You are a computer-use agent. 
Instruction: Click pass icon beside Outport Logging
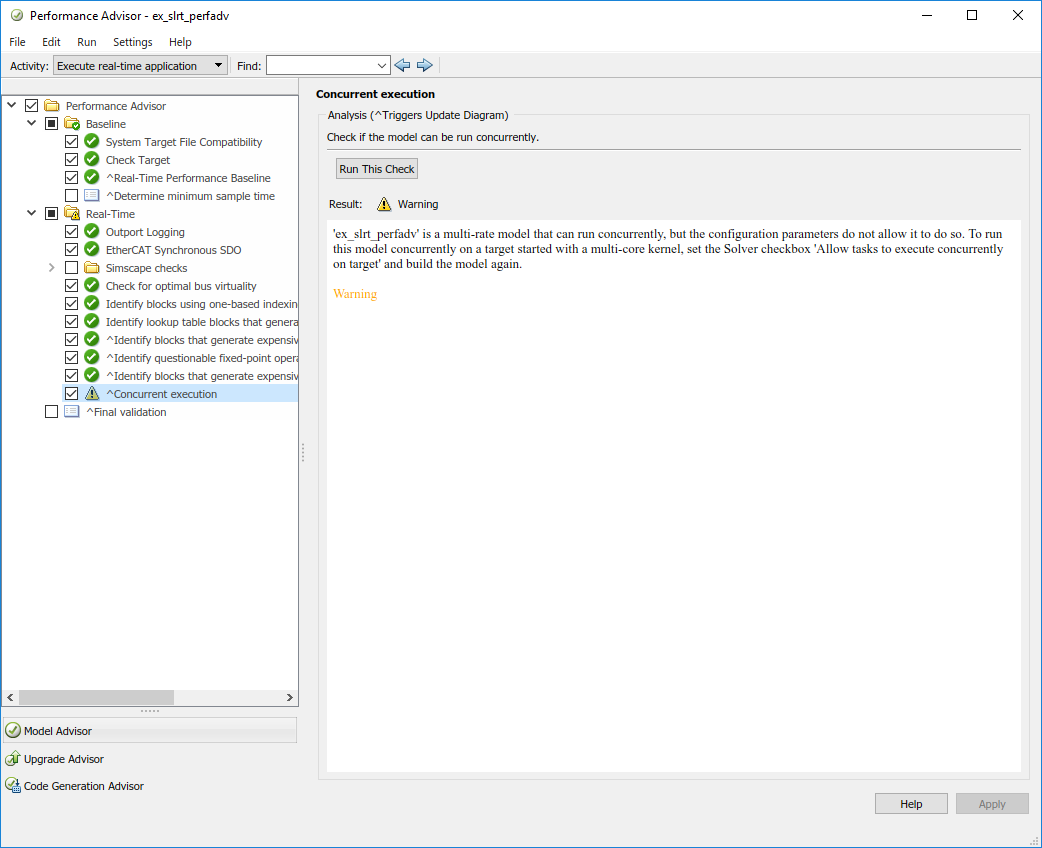click(92, 231)
